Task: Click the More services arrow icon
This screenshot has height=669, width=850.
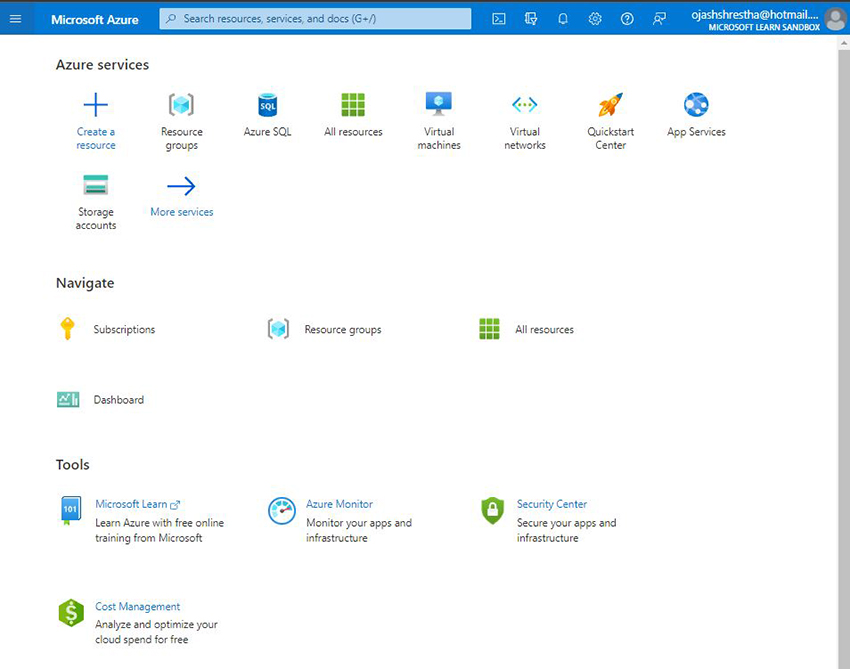Action: [x=181, y=186]
